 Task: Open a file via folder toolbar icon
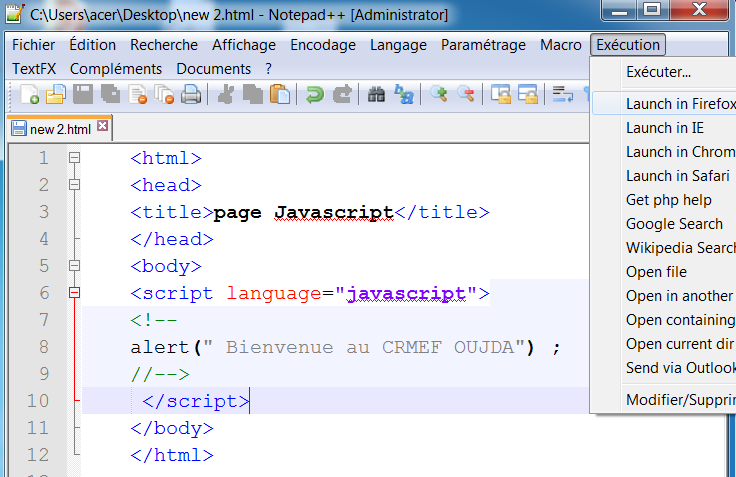click(x=56, y=94)
